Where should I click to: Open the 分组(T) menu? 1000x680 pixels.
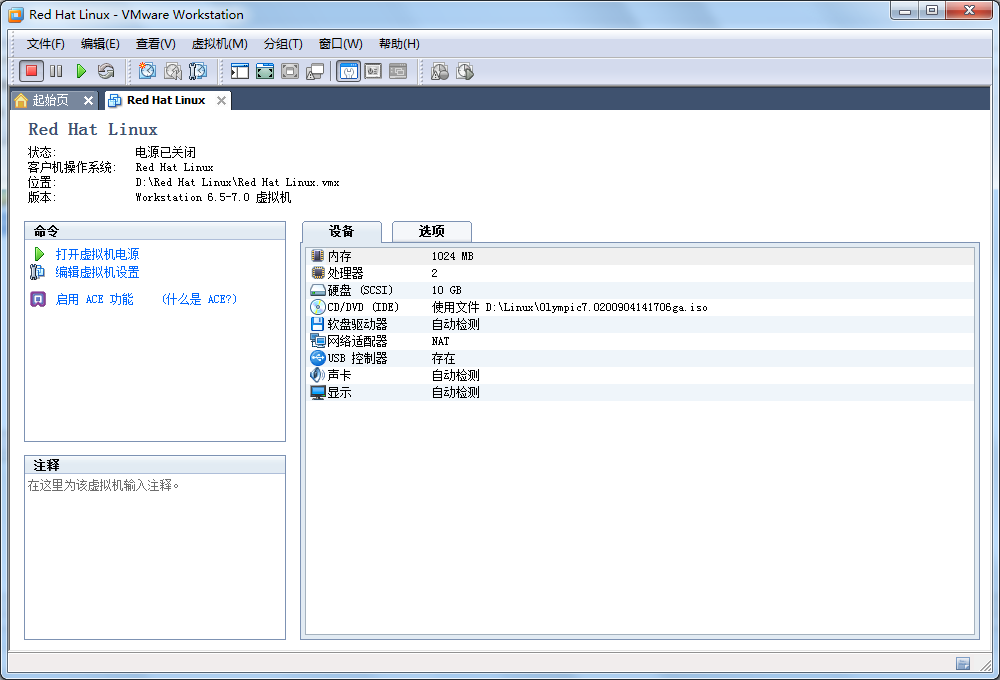click(283, 43)
